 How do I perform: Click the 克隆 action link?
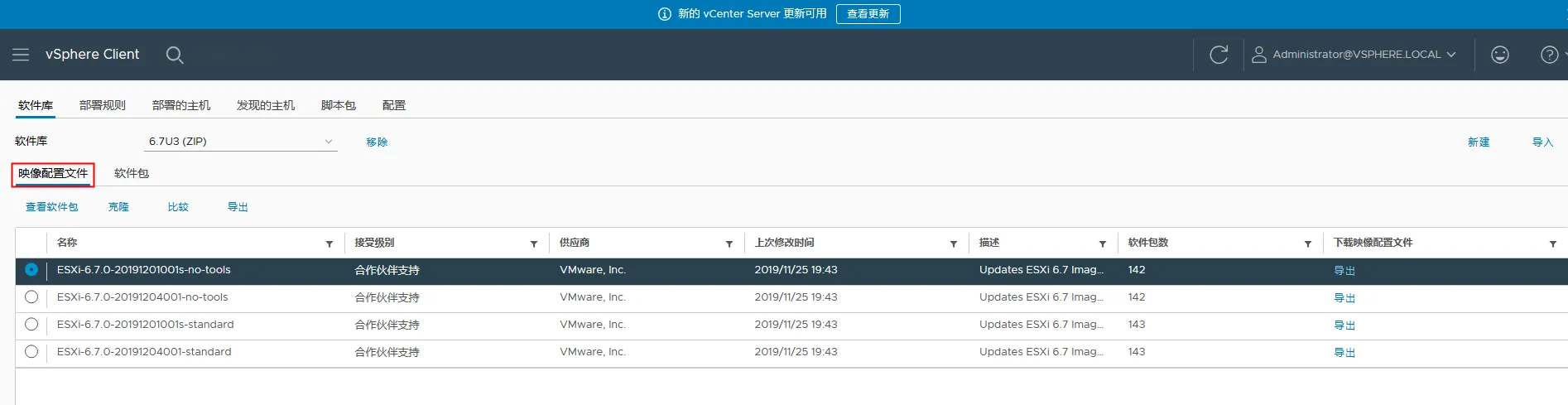click(118, 207)
